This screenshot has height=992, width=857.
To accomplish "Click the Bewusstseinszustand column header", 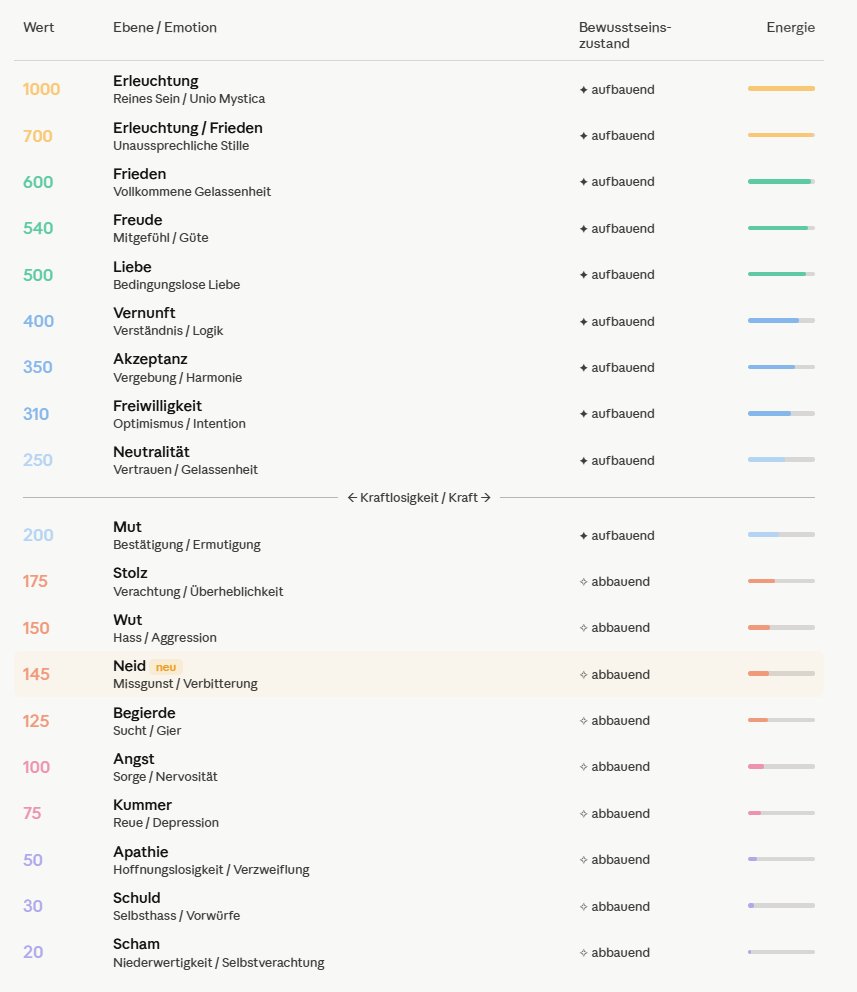I will [x=625, y=35].
